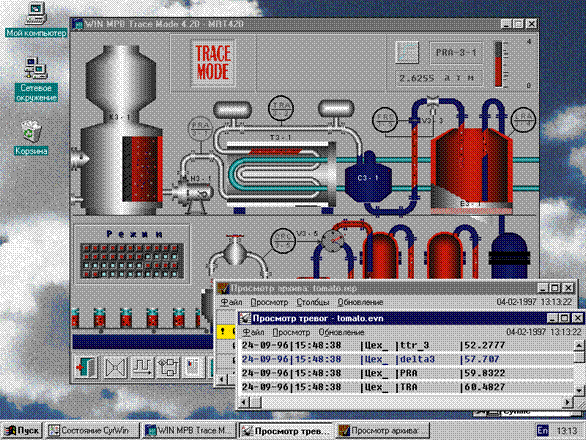The width and height of the screenshot is (586, 440).
Task: Select the blue separator vessel C3-1
Action: point(368,178)
